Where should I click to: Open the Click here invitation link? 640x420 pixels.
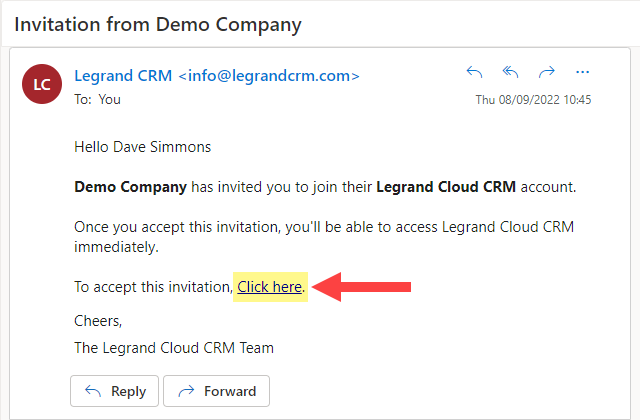[x=269, y=287]
